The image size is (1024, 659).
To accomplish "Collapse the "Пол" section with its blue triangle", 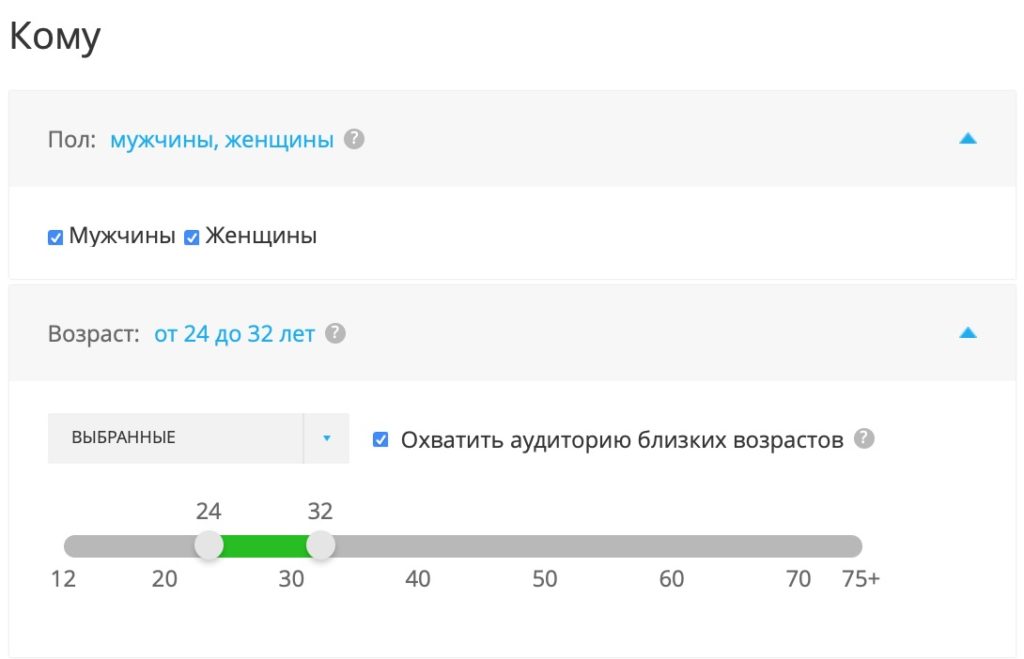I will 967,139.
